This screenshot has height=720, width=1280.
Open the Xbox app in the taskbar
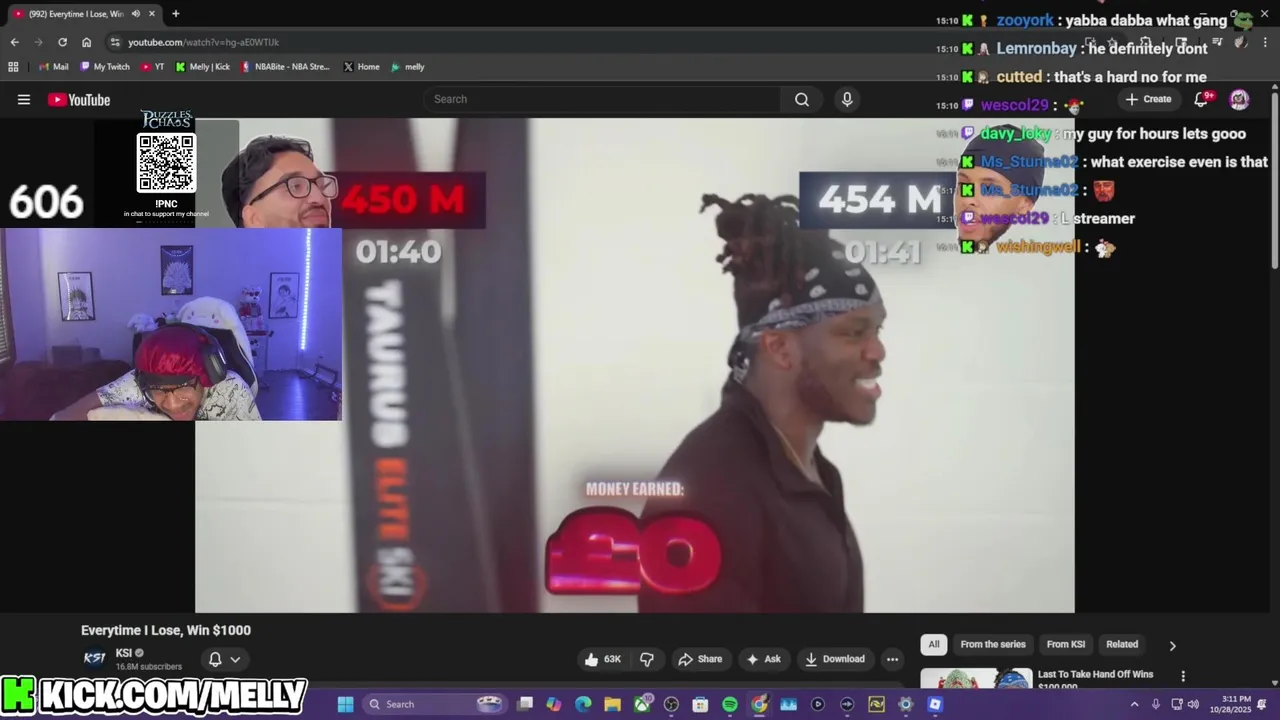click(642, 704)
